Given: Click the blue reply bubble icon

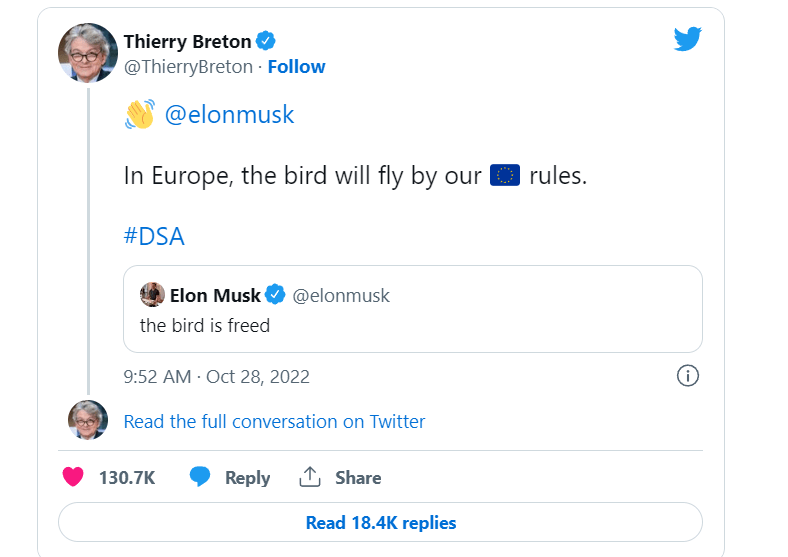Looking at the screenshot, I should click(200, 477).
